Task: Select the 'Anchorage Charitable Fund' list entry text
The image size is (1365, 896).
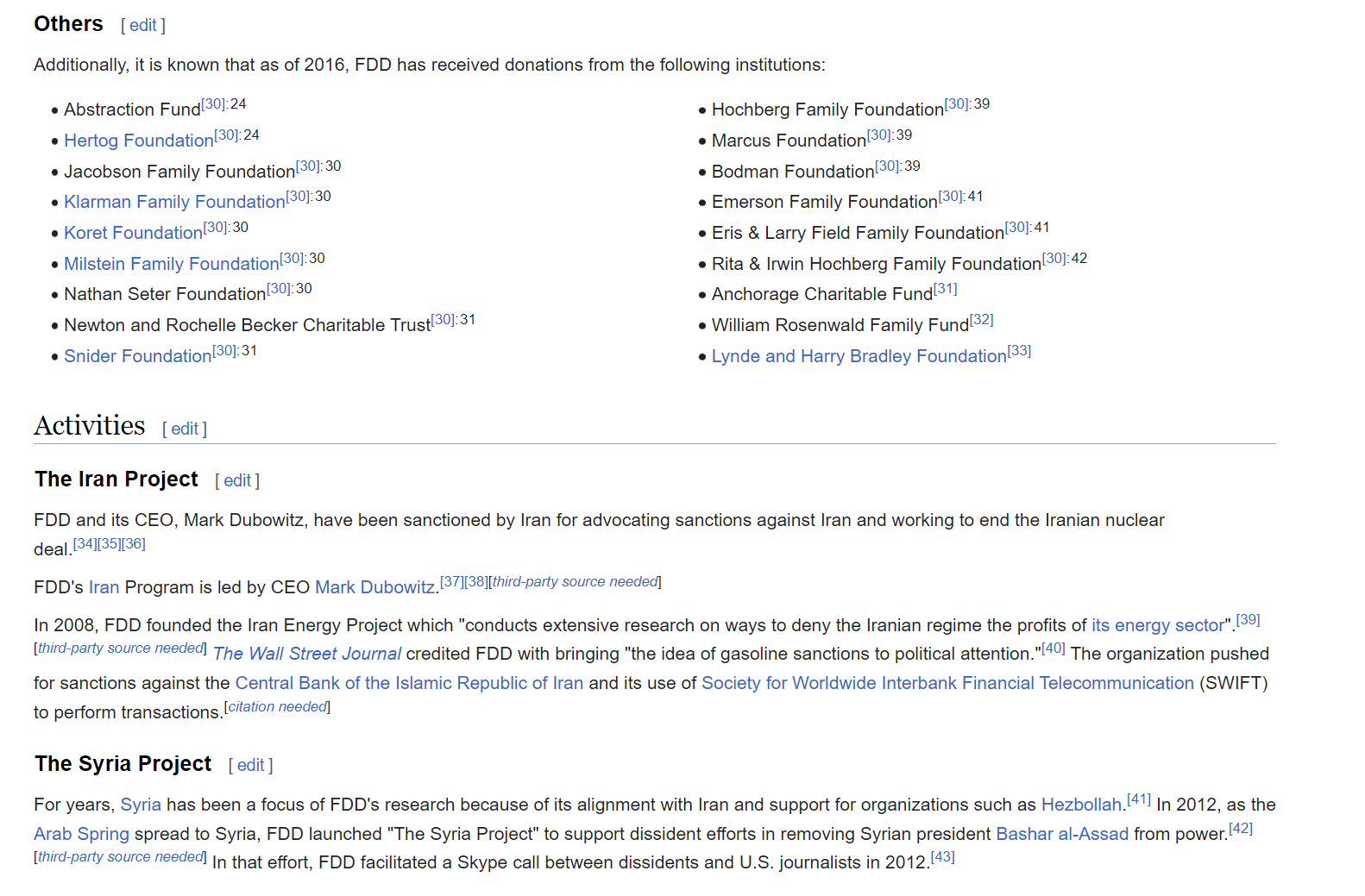Action: click(x=822, y=294)
